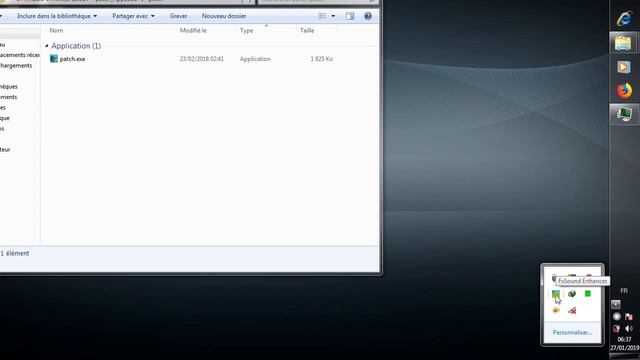This screenshot has height=360, width=640.
Task: Click the FR language indicator
Action: tap(624, 291)
